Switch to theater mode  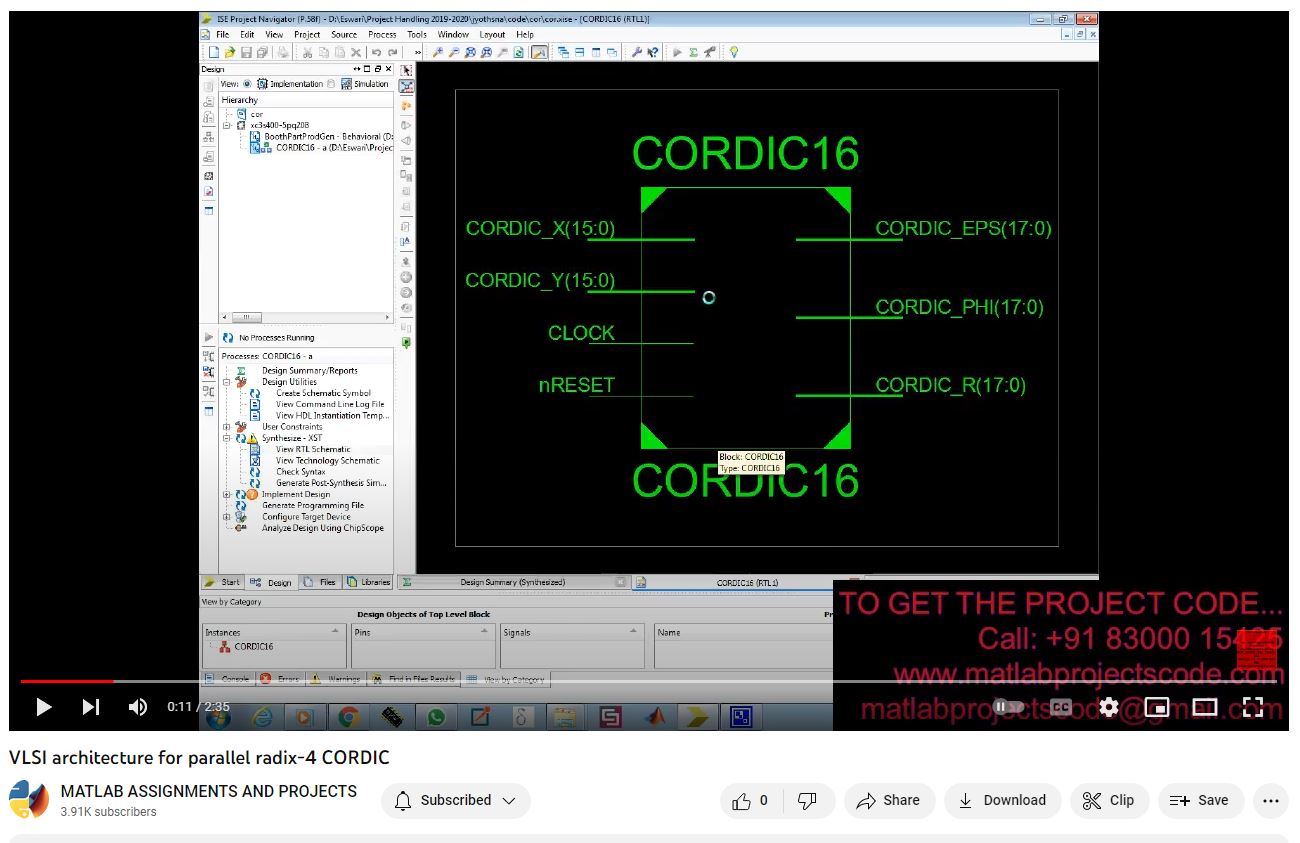[1204, 707]
